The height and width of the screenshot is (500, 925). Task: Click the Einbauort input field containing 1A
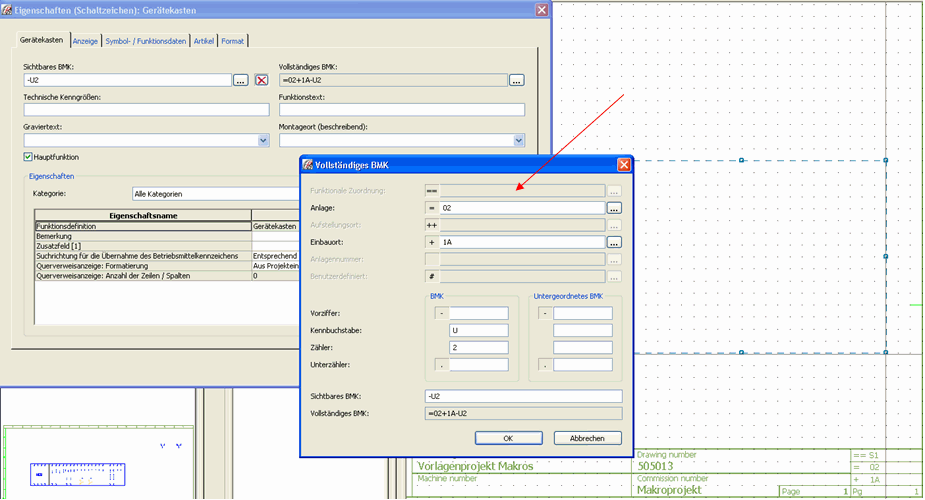(x=522, y=242)
